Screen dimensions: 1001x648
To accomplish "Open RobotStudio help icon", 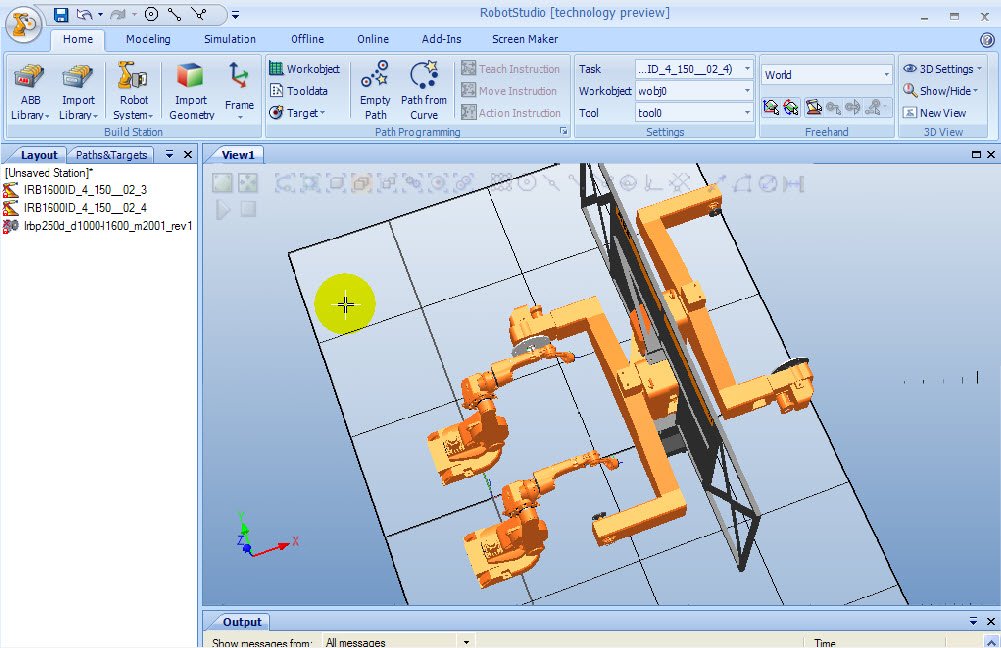I will click(987, 40).
